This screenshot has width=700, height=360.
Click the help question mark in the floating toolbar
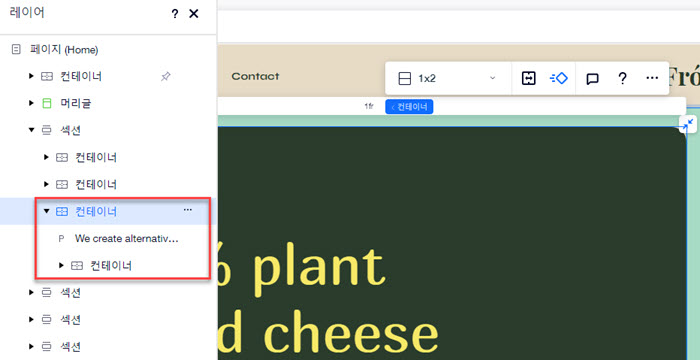622,78
